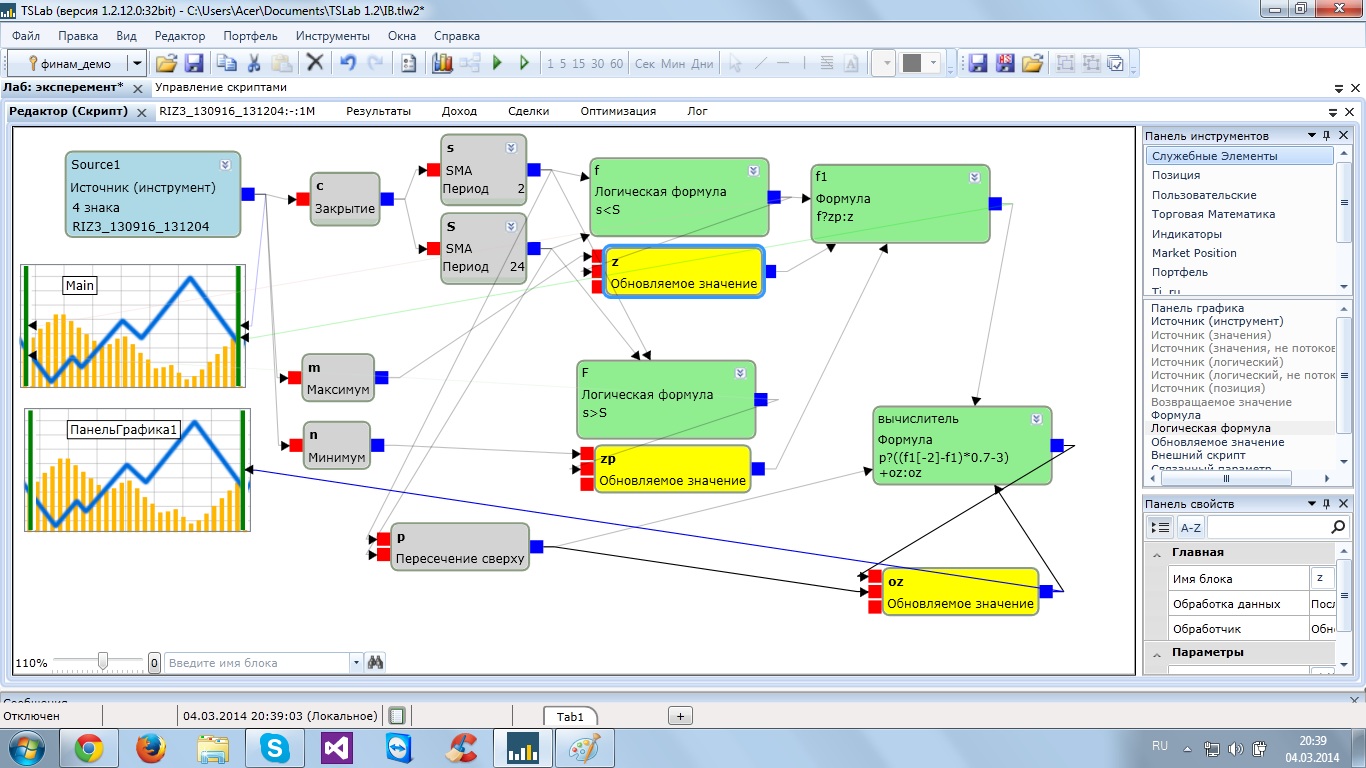Undo last action with blue arrow
Image resolution: width=1366 pixels, height=768 pixels.
348,63
